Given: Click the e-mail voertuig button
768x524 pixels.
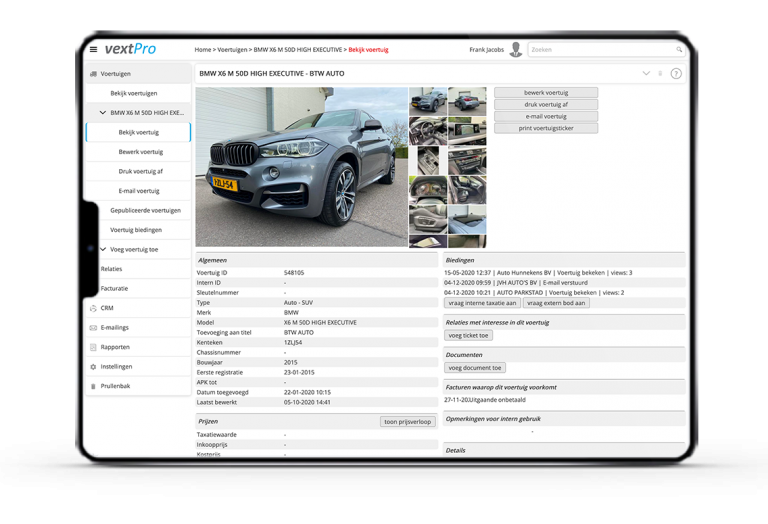Looking at the screenshot, I should (546, 117).
